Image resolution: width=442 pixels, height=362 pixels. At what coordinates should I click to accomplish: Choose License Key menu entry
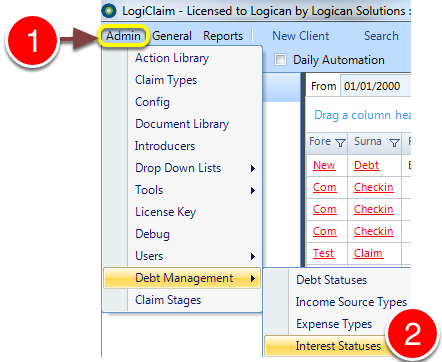coord(182,212)
